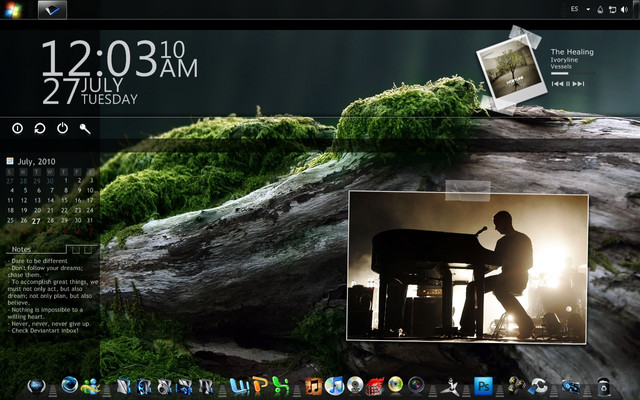This screenshot has height=400, width=640.
Task: Click the Dare to be different note
Action: [38, 261]
